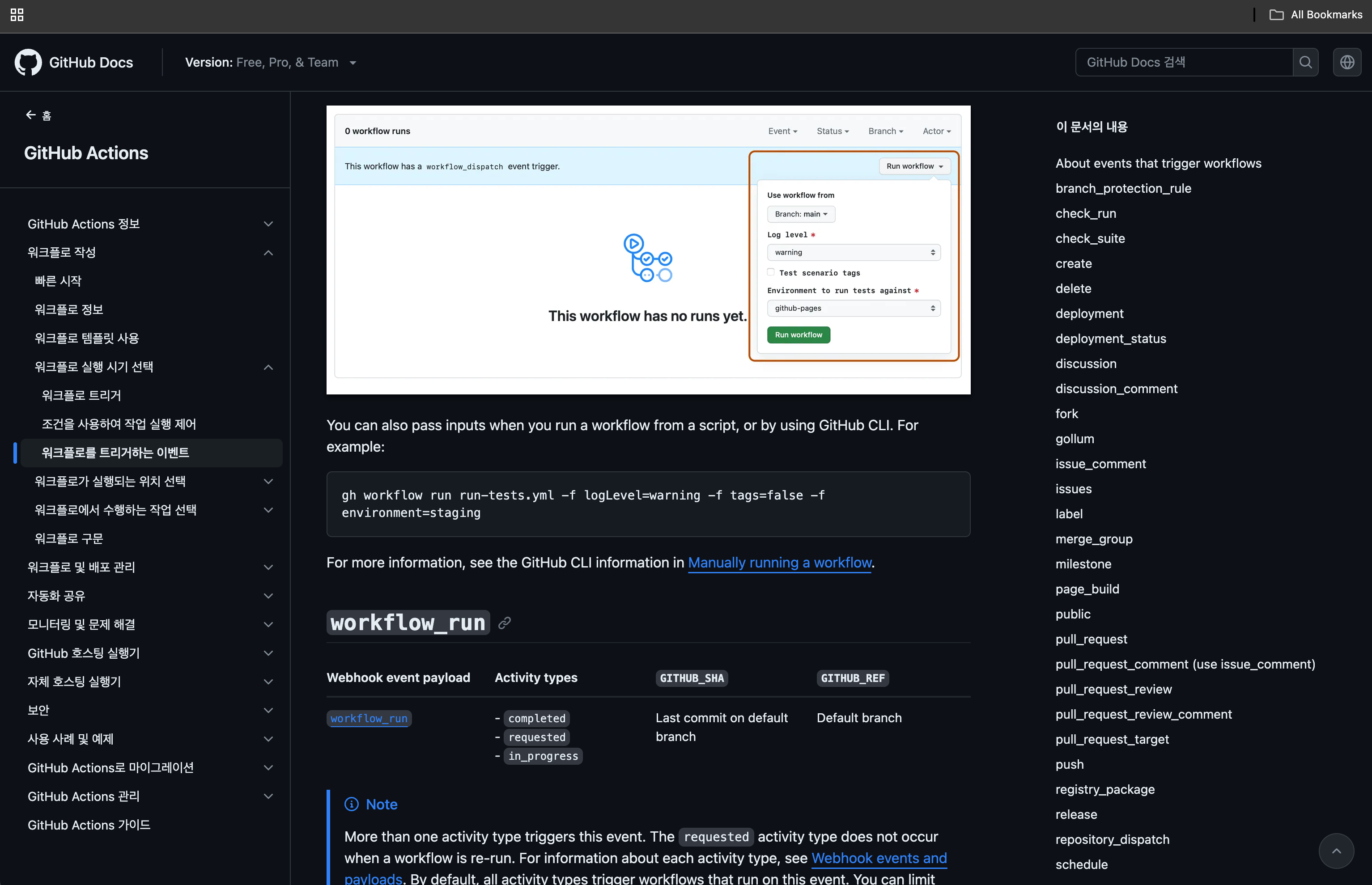The image size is (1372, 885).
Task: Click the back arrow to 홈
Action: [38, 115]
